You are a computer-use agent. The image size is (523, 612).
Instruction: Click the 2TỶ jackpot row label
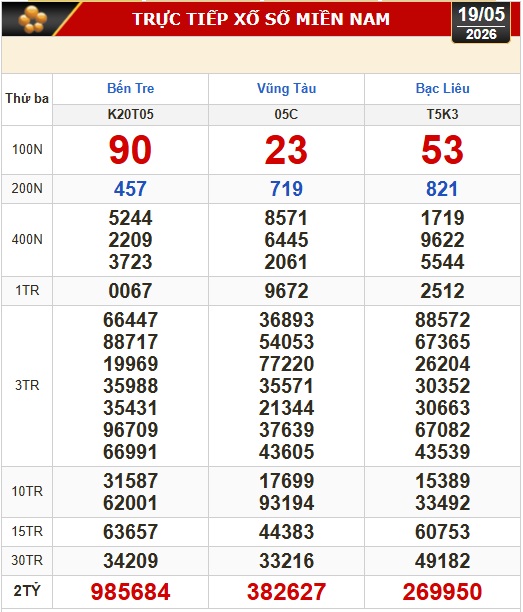click(x=27, y=591)
